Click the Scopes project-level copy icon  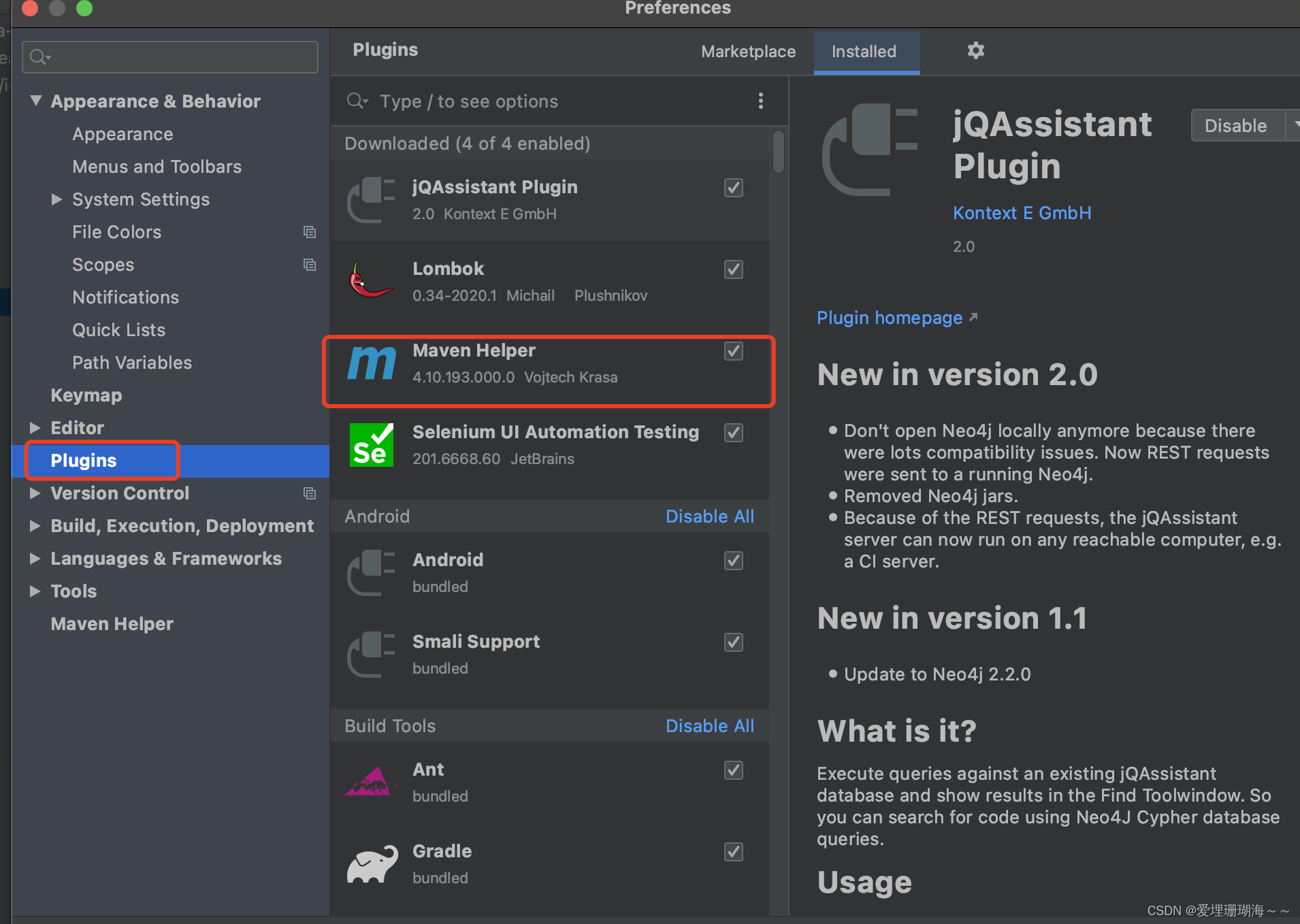click(x=310, y=265)
